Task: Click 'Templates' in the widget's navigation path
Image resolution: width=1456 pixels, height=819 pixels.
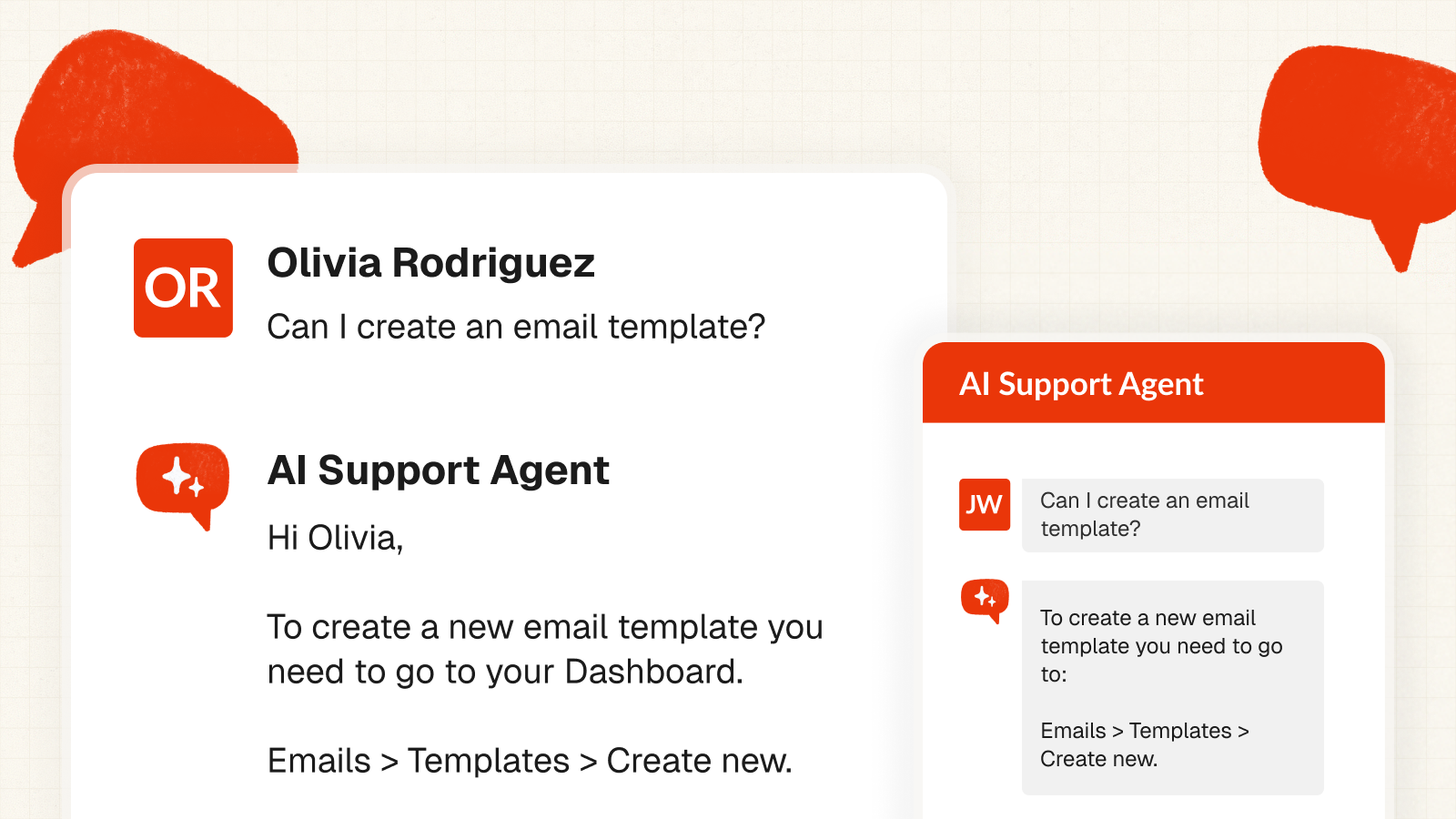Action: pyautogui.click(x=1180, y=731)
